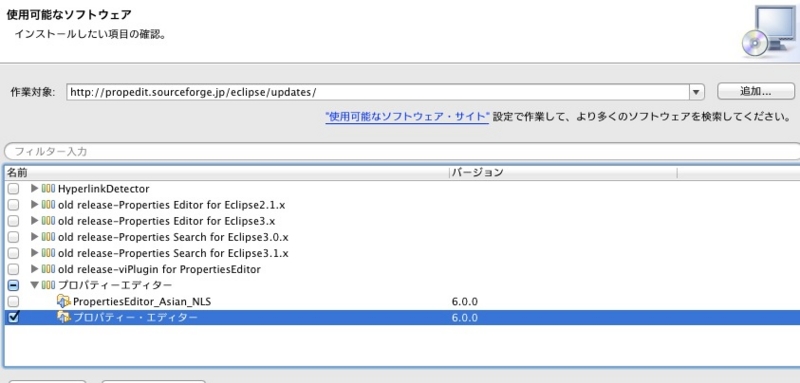
Task: Click the install wizard CD and monitor icon
Action: (x=769, y=32)
